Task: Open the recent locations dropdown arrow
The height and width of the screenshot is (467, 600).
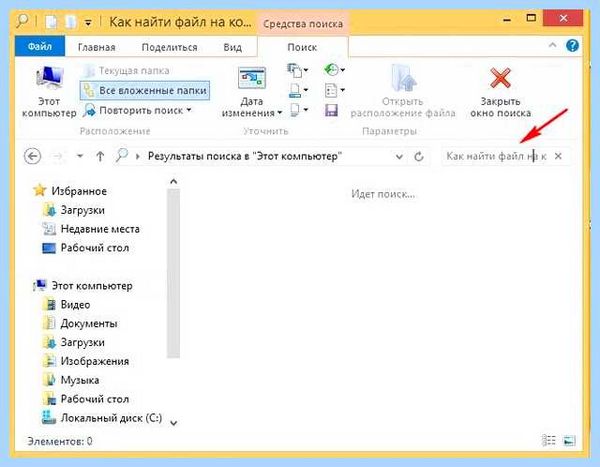Action: [80, 156]
